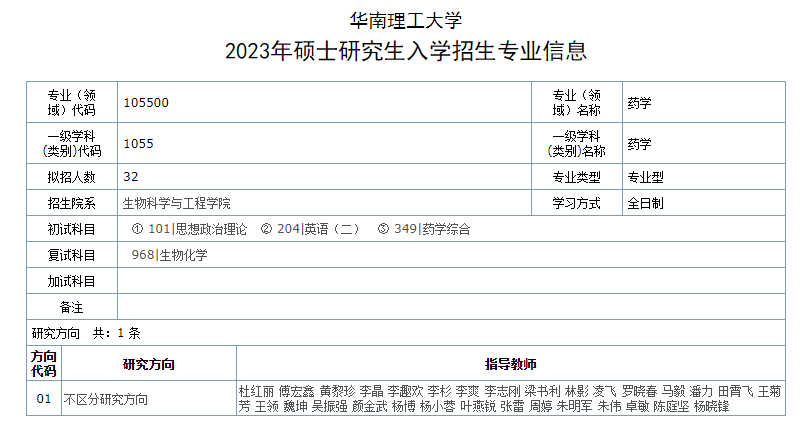Click advisor name 叶燕锐
The image size is (809, 441).
pos(478,406)
